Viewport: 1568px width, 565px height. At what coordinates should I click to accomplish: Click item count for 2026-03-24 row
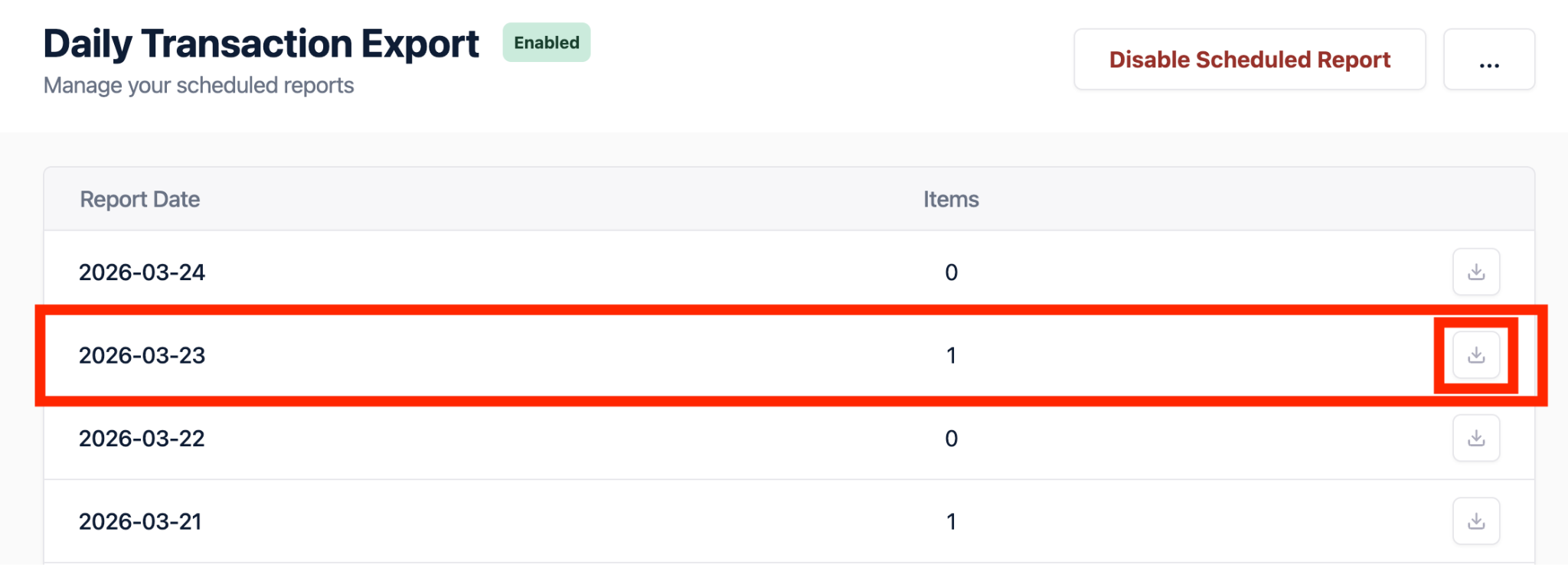pyautogui.click(x=951, y=273)
